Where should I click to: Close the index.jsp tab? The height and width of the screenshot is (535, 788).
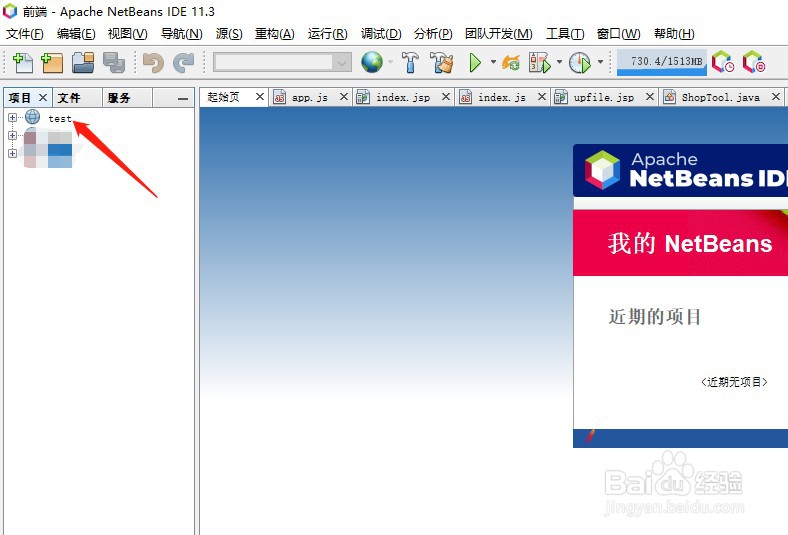click(446, 96)
